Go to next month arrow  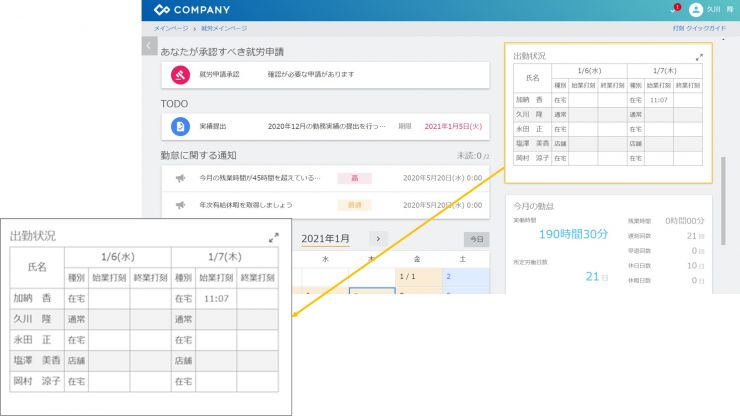click(378, 239)
